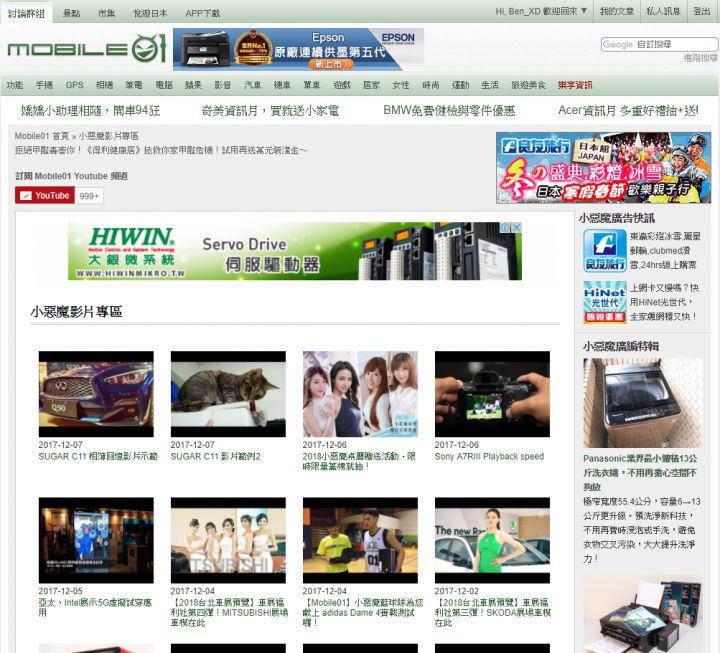720x653 pixels.
Task: Open the MITSUBISHI展場 video thumbnail
Action: point(228,540)
